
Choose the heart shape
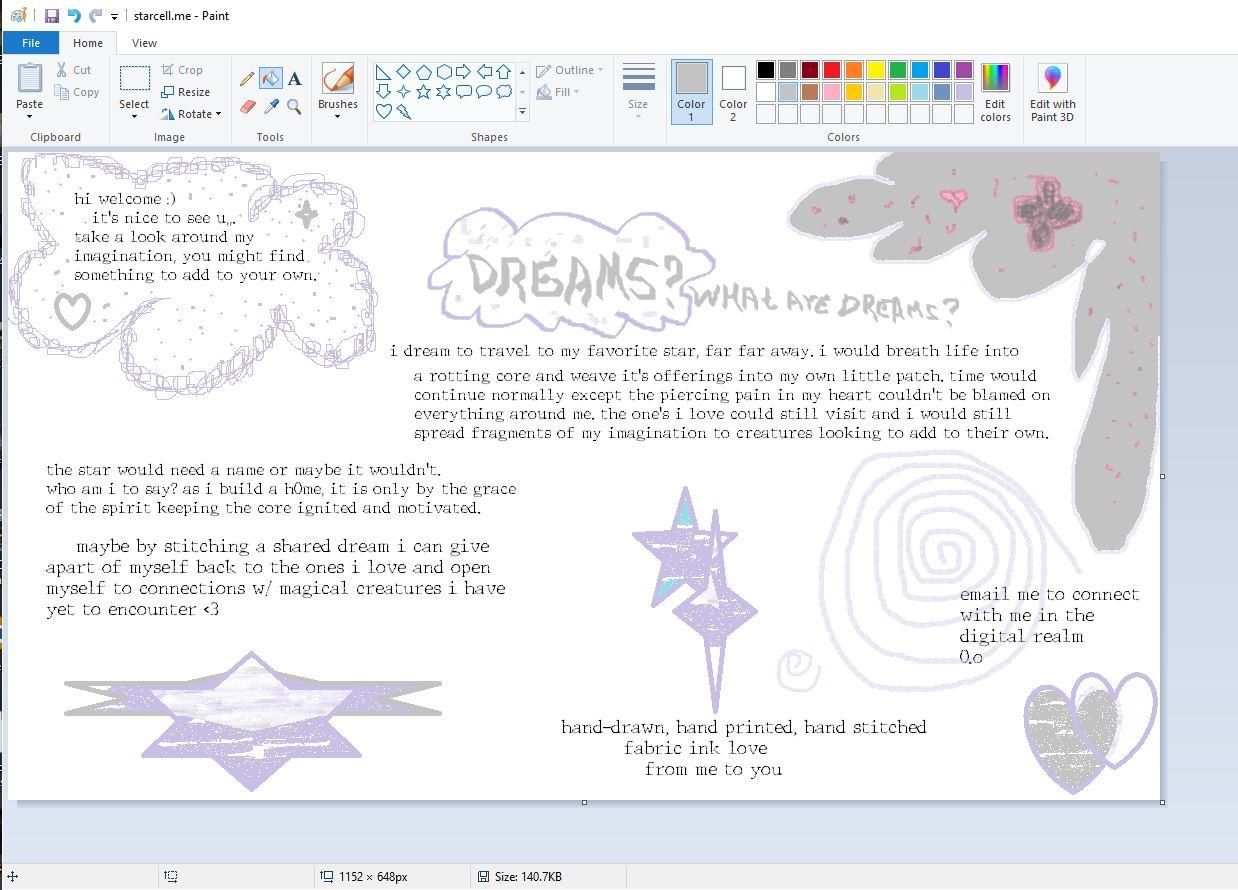point(383,112)
